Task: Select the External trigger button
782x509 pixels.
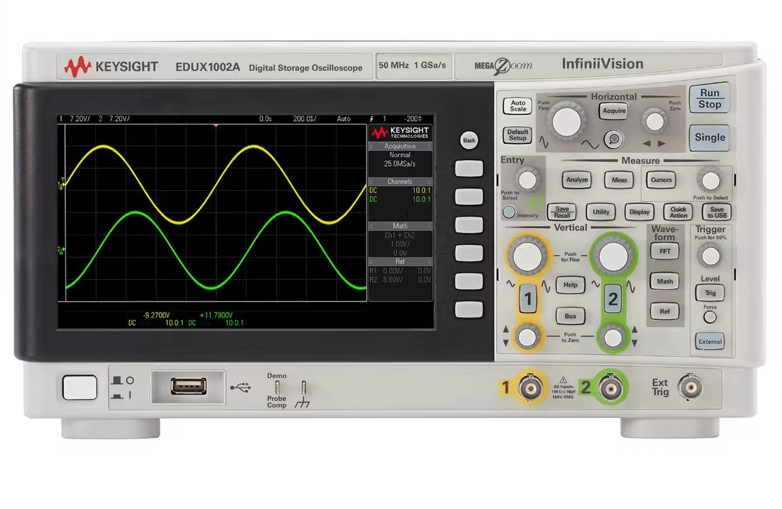Action: (710, 341)
